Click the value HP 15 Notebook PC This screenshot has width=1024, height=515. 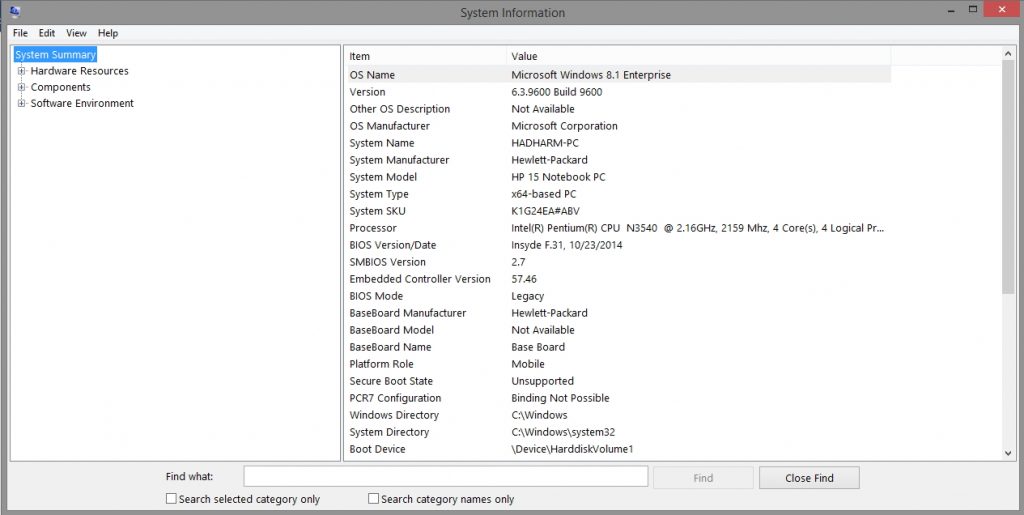point(558,177)
